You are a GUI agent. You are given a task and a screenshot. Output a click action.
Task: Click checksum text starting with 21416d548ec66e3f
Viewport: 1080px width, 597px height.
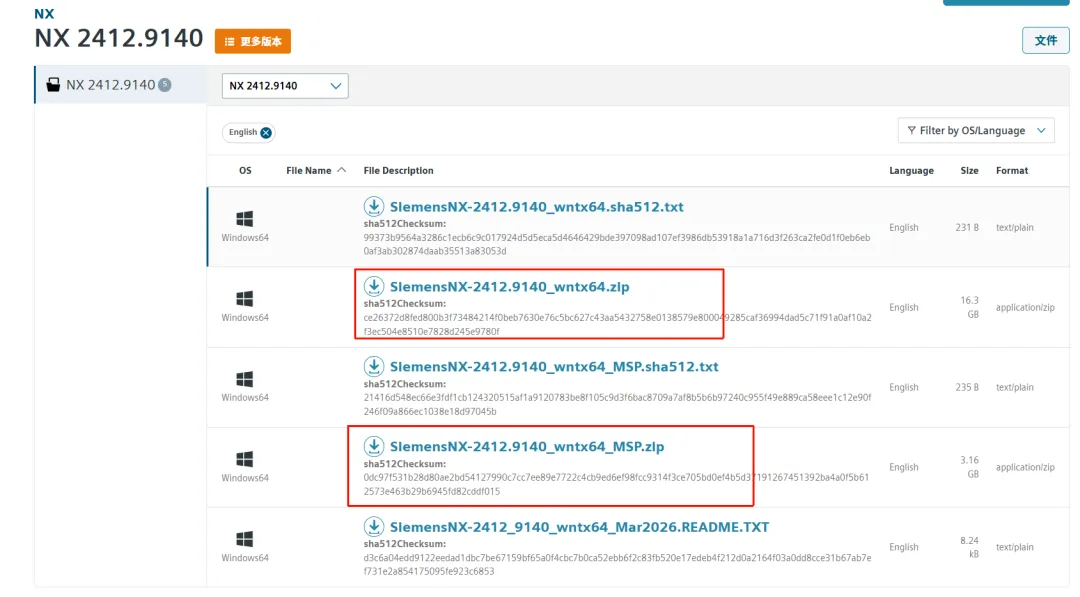point(617,404)
